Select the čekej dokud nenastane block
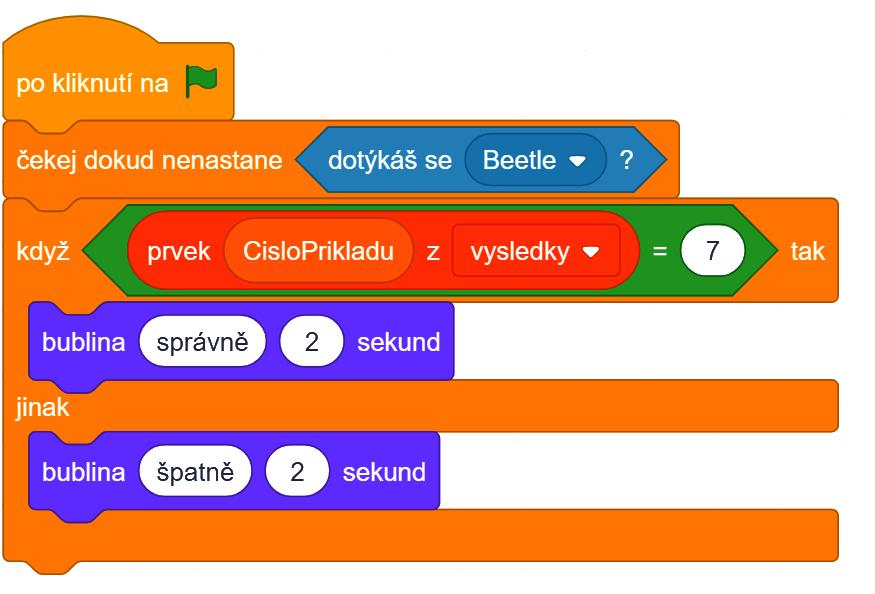 tap(150, 160)
